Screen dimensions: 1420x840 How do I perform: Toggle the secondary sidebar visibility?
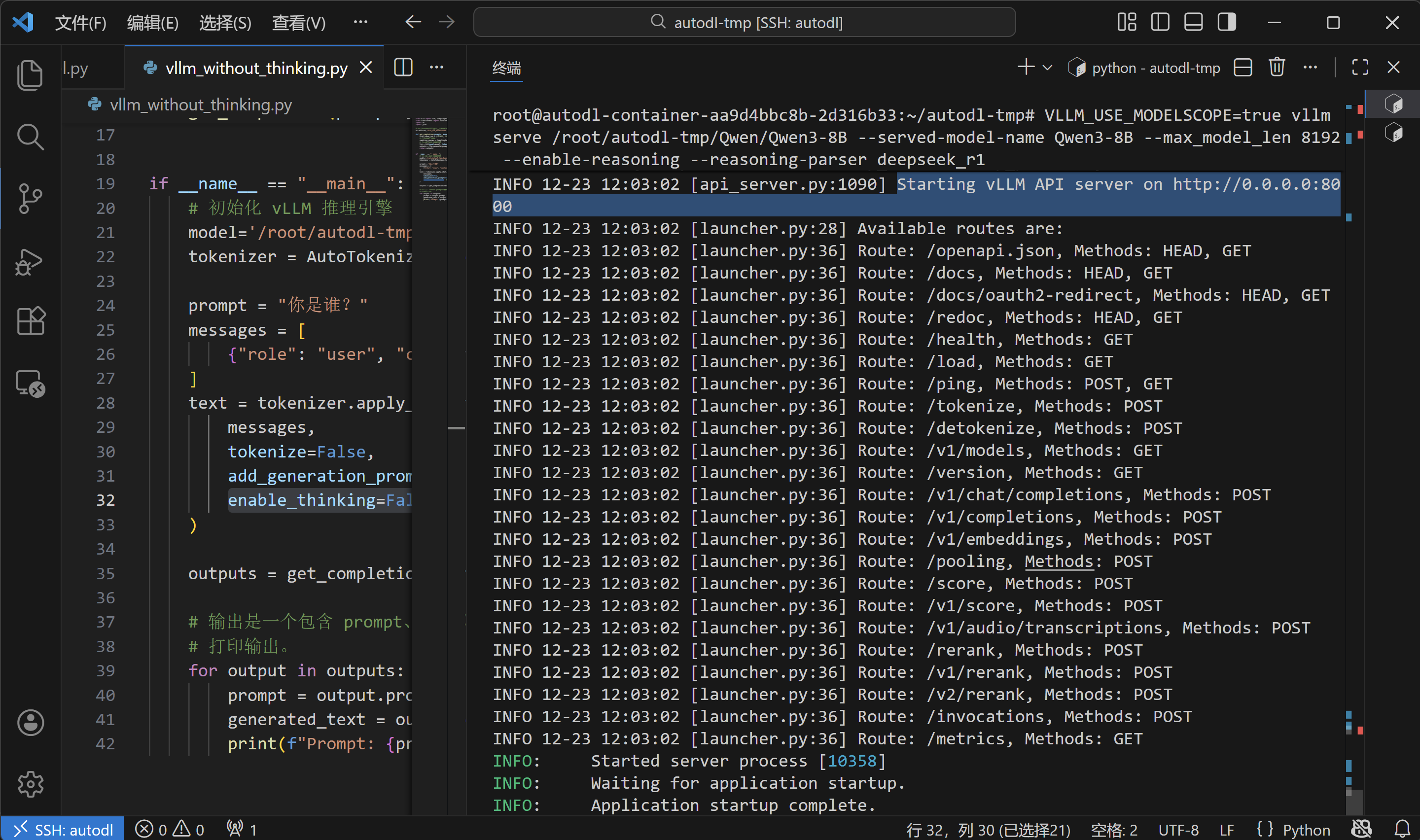pos(1226,23)
